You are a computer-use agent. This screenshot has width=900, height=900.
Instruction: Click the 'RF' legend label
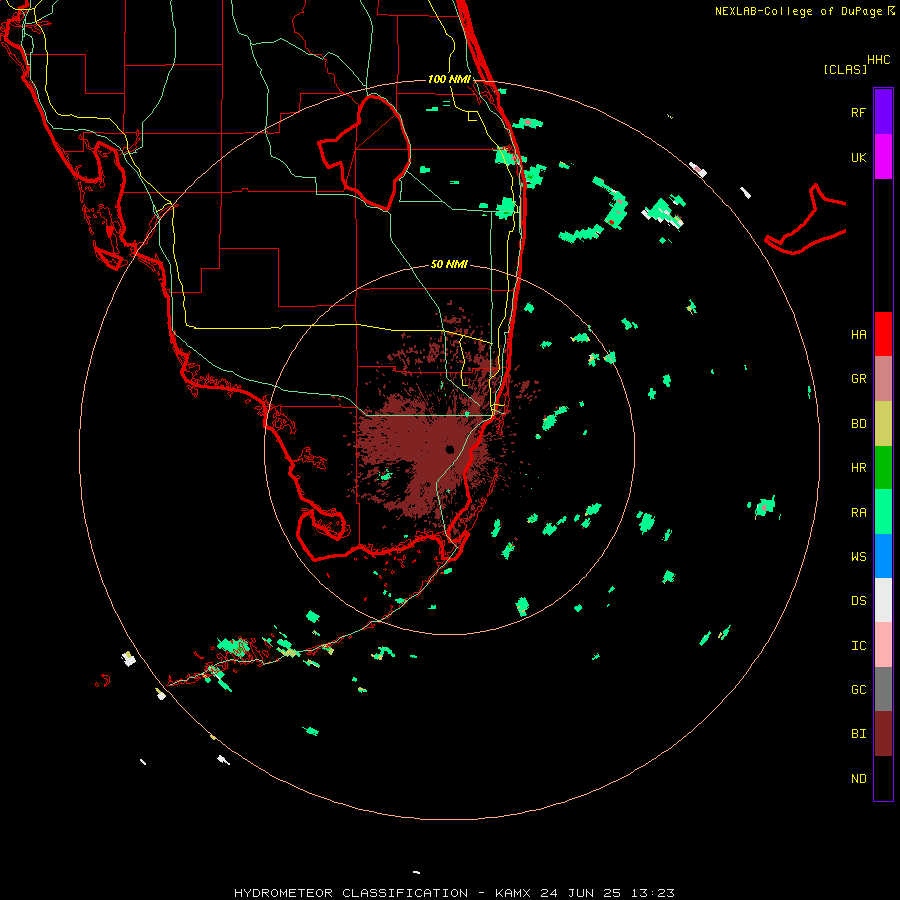click(858, 112)
